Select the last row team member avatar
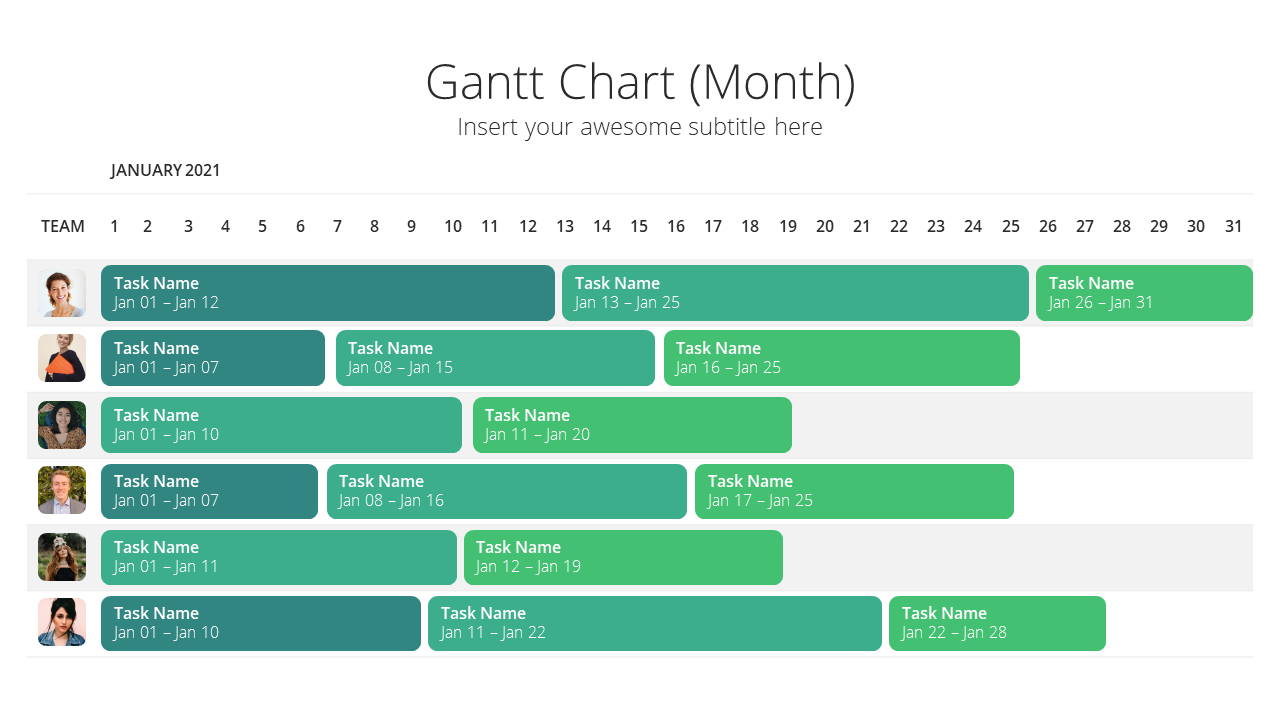The width and height of the screenshot is (1280, 720). pyautogui.click(x=62, y=622)
